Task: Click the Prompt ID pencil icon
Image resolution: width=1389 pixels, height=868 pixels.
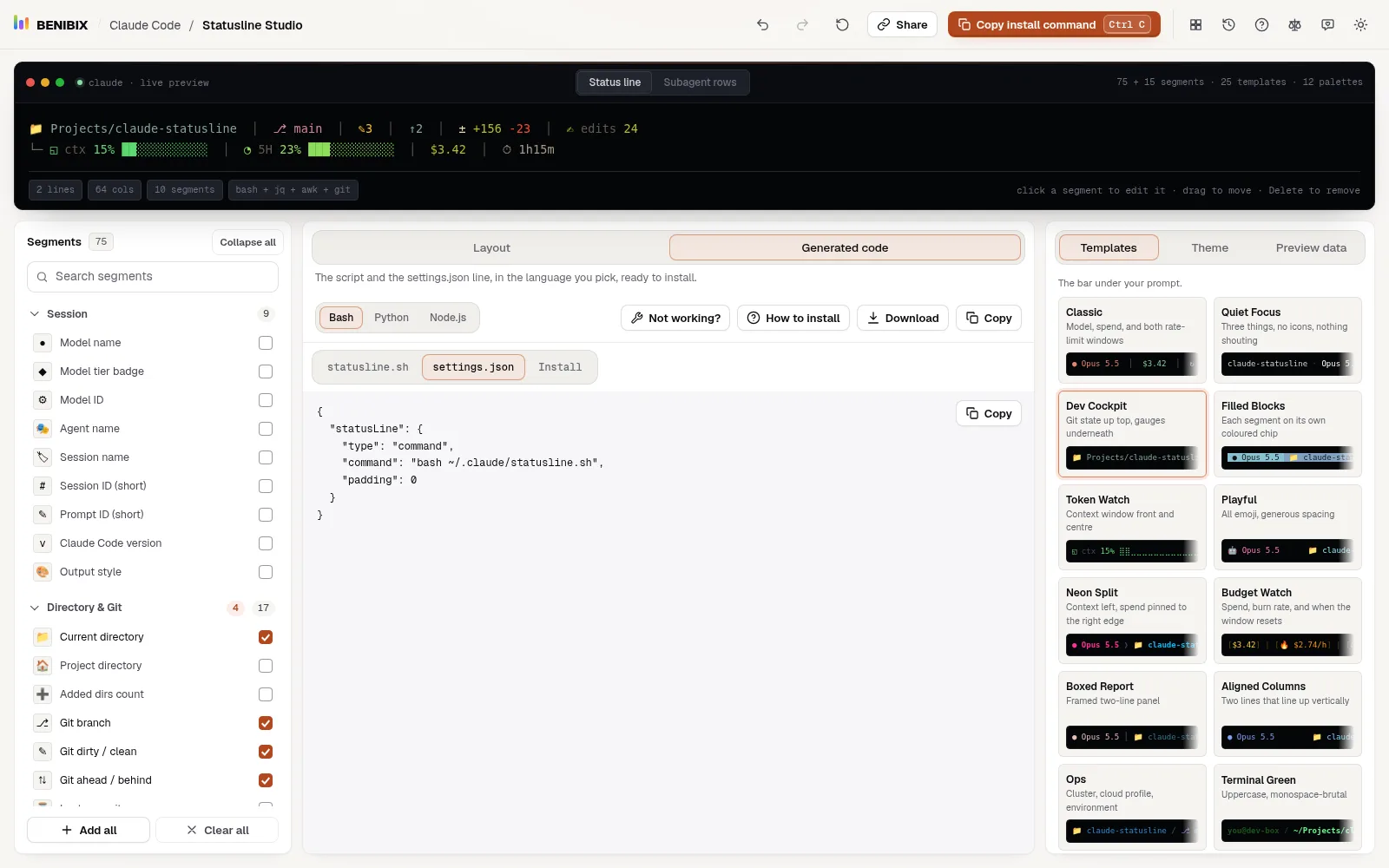Action: click(x=43, y=515)
